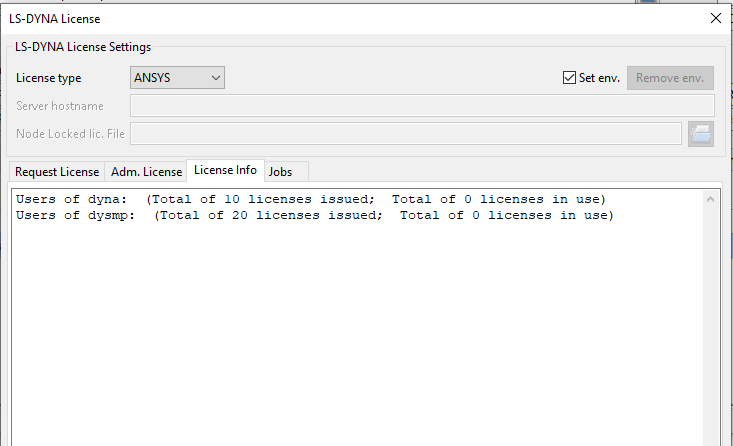Screen dimensions: 733x446
Task: Toggle the Set env. checkbox
Action: 569,78
